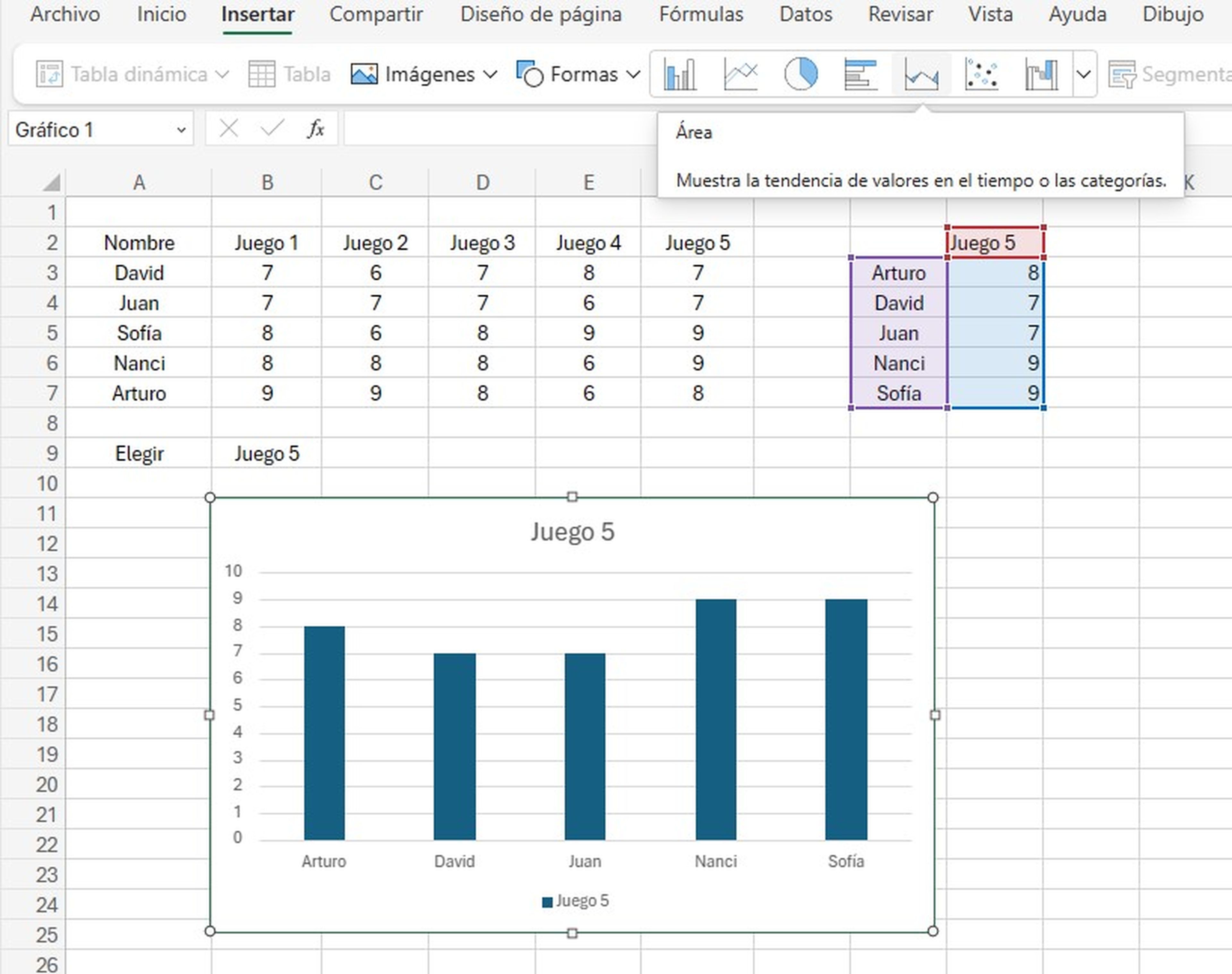Image resolution: width=1232 pixels, height=974 pixels.
Task: Click the Nanci bar in chart
Action: point(716,719)
